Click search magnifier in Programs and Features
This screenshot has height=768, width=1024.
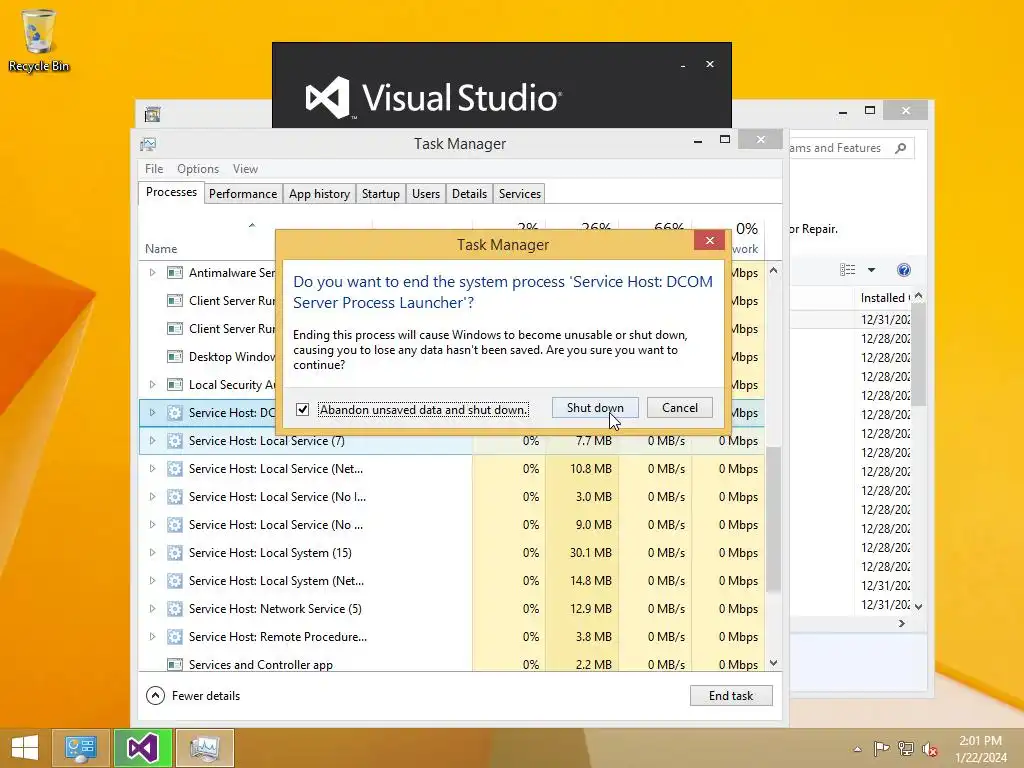pos(901,148)
